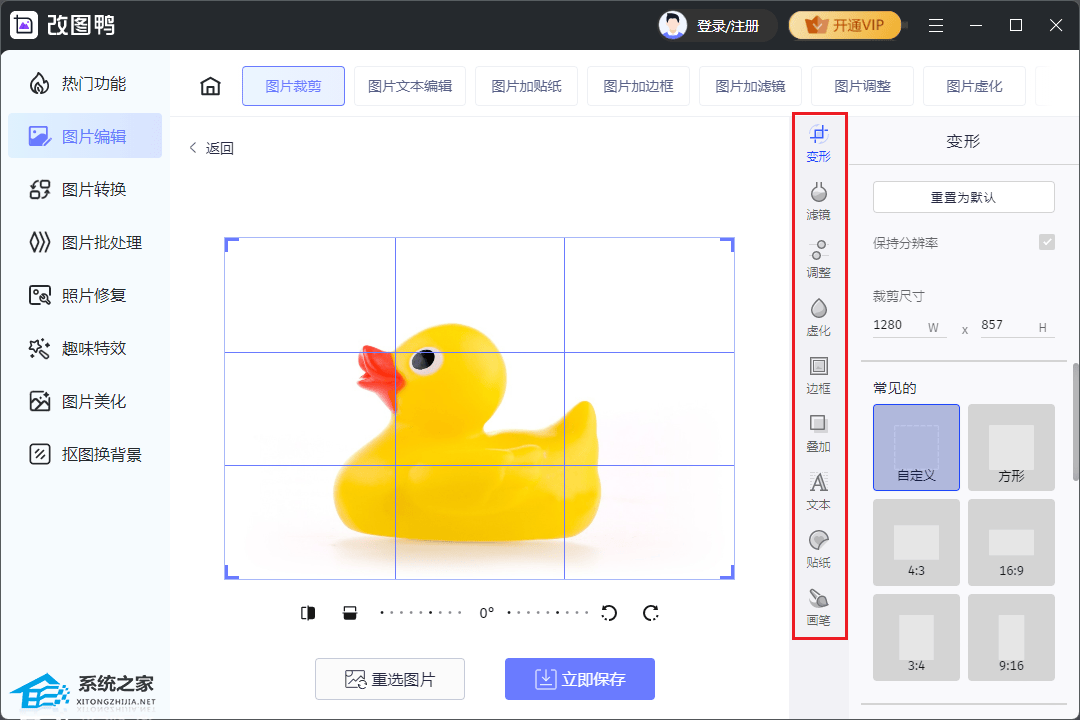Viewport: 1080px width, 720px height.
Task: Choose the 方形 square crop preset
Action: point(1011,447)
